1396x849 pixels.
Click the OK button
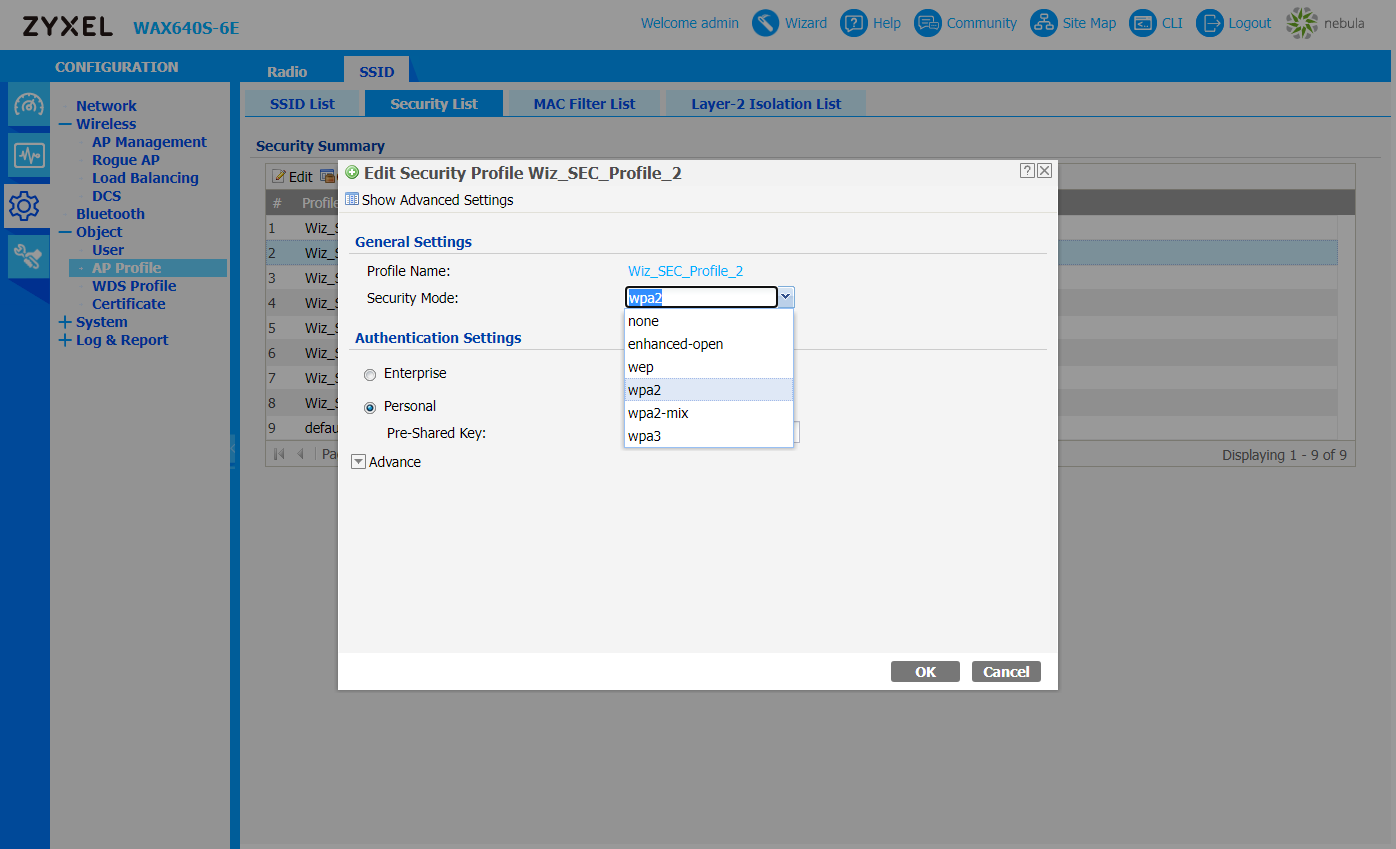tap(925, 672)
